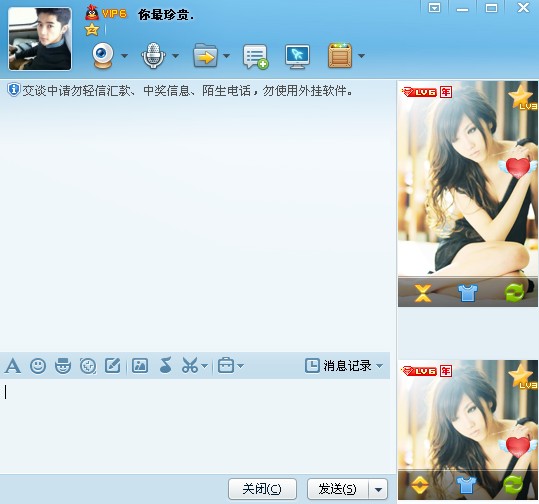
Task: Click the VIP6 penguin membership badge
Action: click(106, 13)
